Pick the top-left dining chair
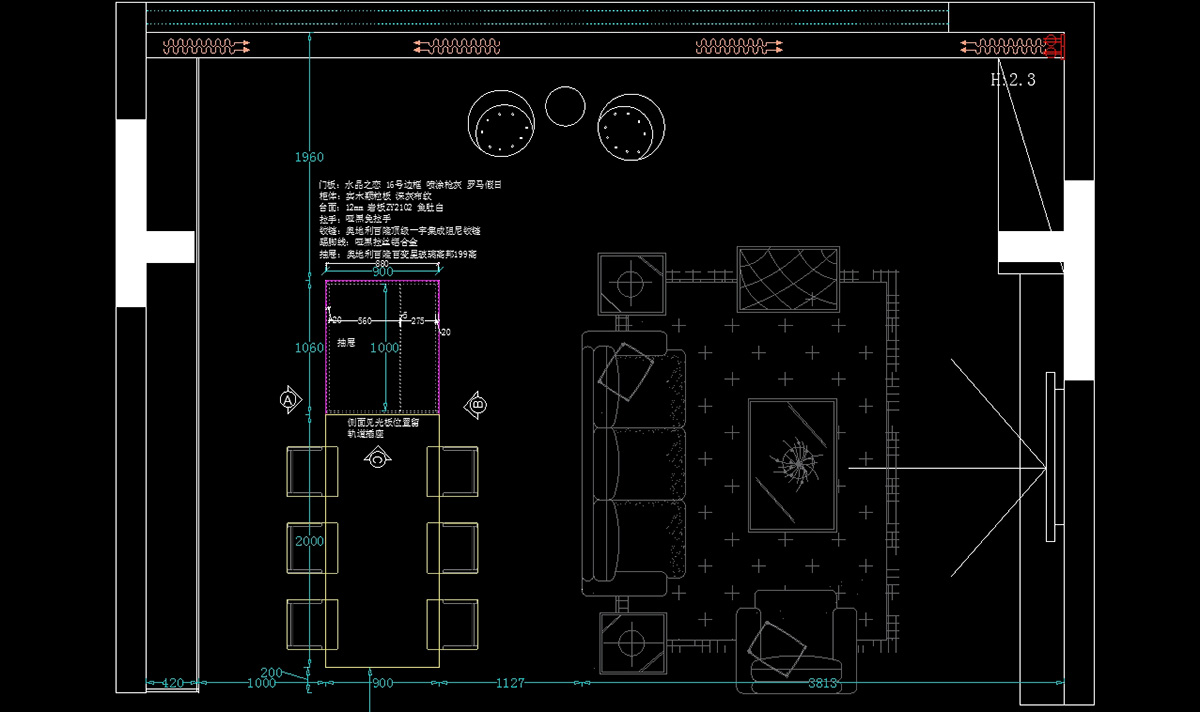 (x=312, y=471)
